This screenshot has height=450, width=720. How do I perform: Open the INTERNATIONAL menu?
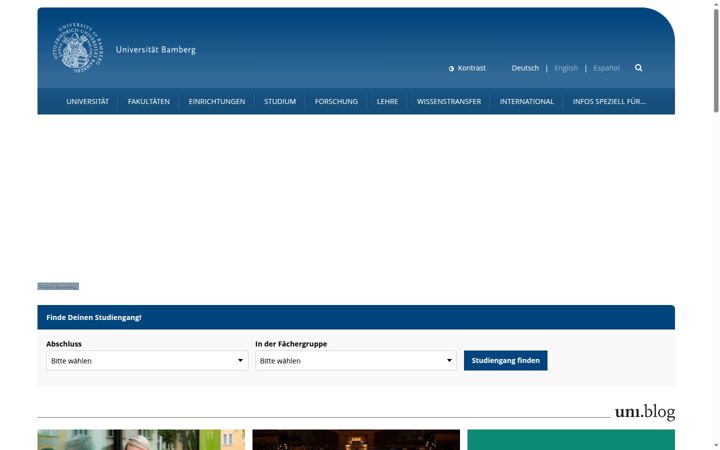pyautogui.click(x=527, y=101)
